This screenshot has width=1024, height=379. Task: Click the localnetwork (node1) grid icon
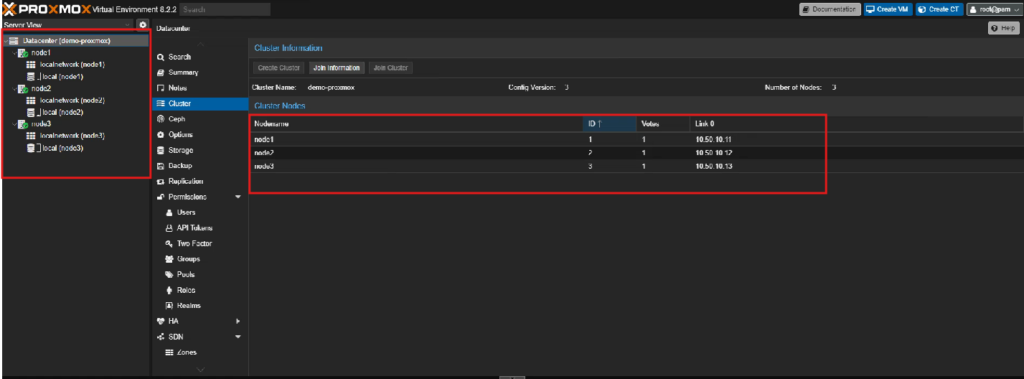pyautogui.click(x=31, y=65)
